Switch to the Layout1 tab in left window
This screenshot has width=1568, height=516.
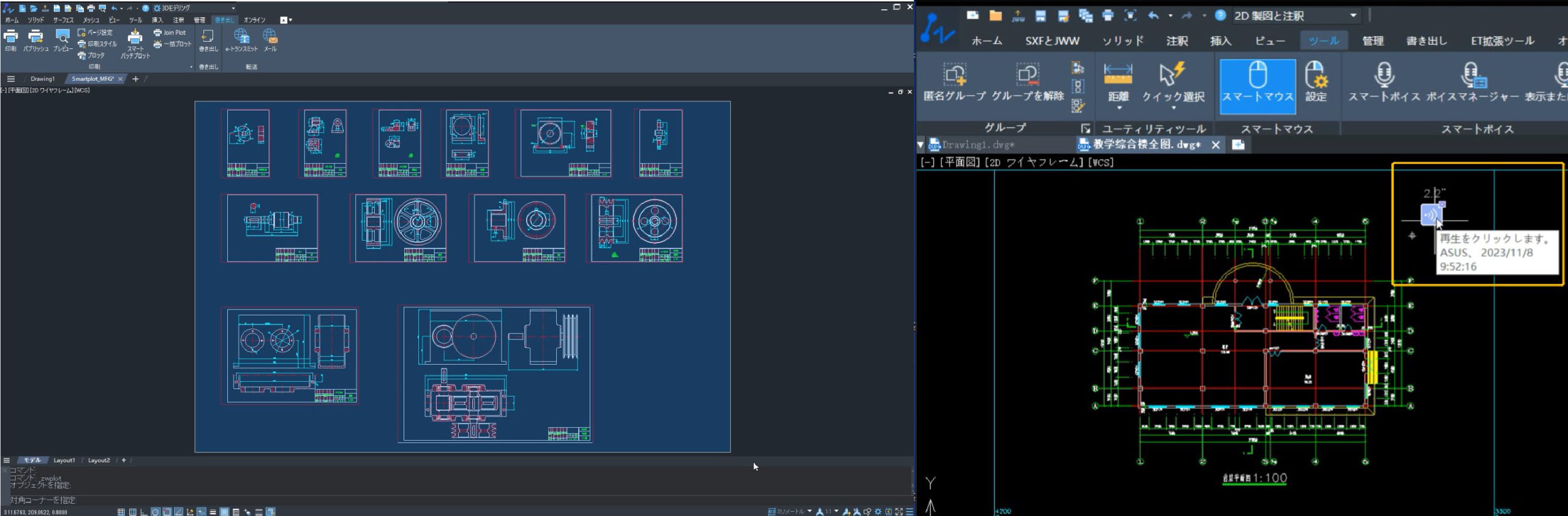coord(64,460)
